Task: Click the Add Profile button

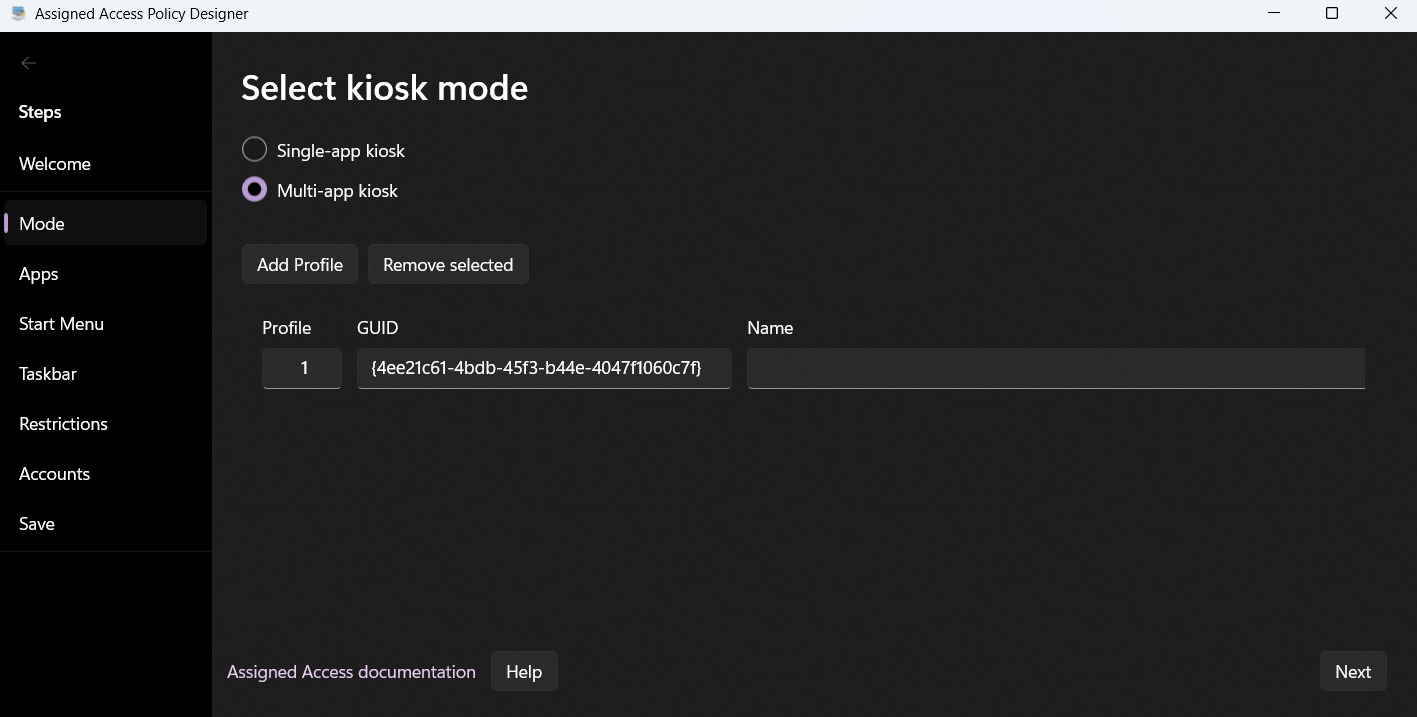Action: click(x=300, y=265)
